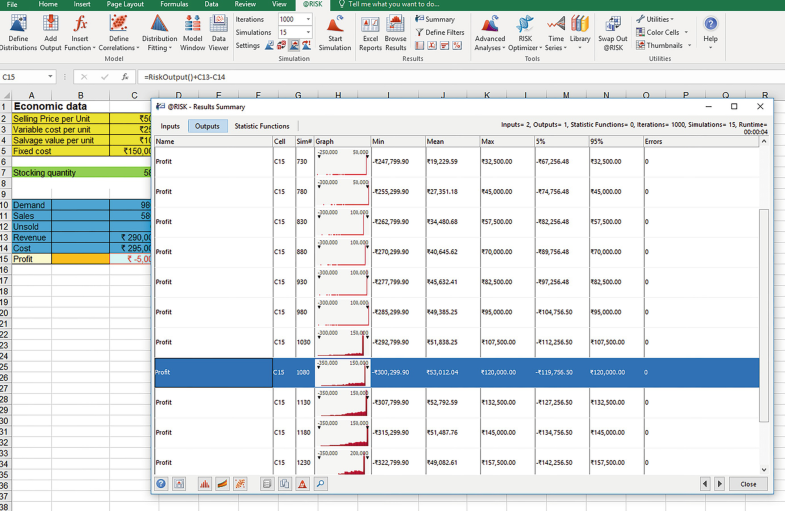The image size is (785, 511).
Task: Click the graph thumbnail for Sim# 1230
Action: click(x=342, y=462)
